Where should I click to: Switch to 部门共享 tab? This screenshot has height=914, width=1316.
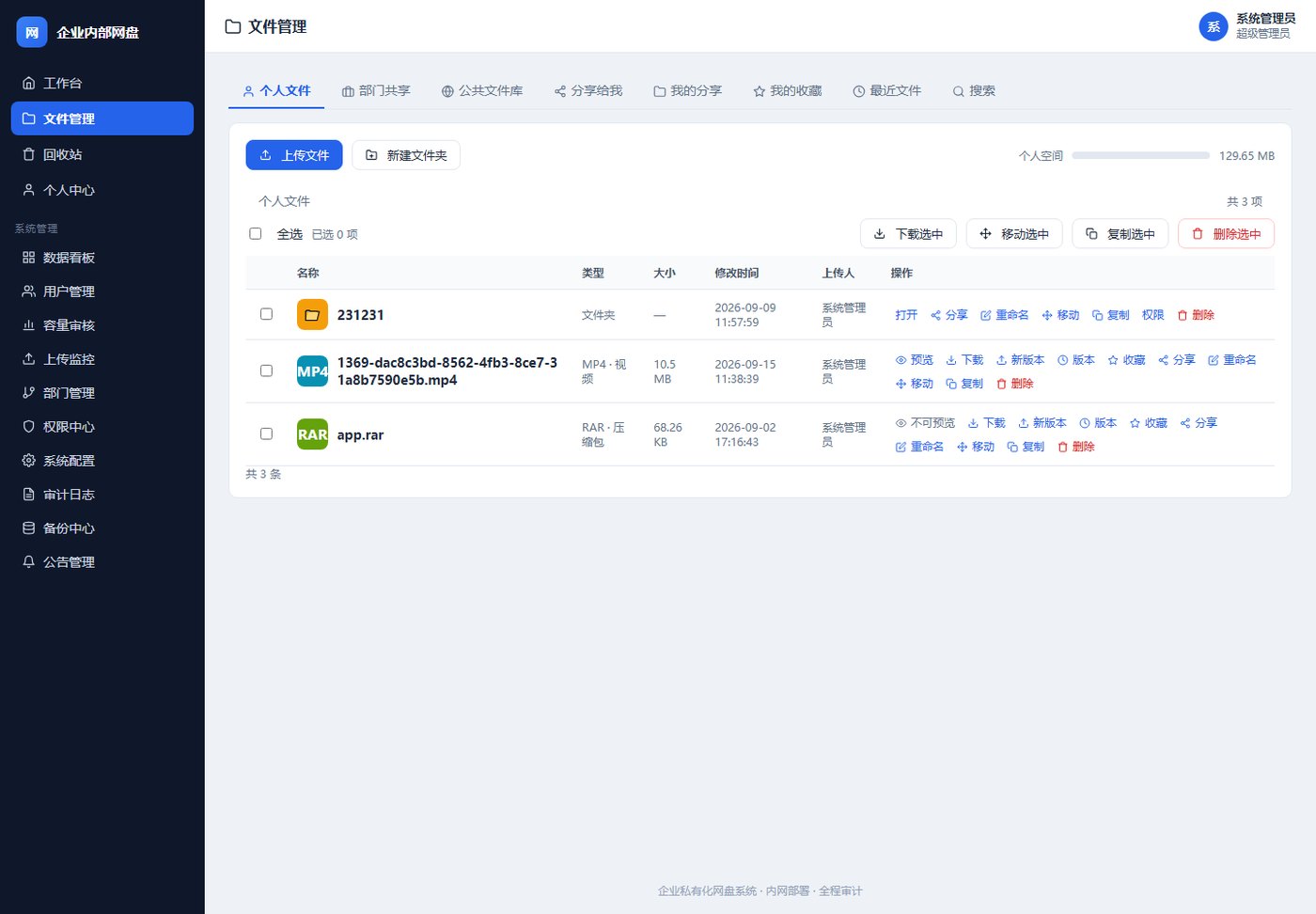coord(376,91)
